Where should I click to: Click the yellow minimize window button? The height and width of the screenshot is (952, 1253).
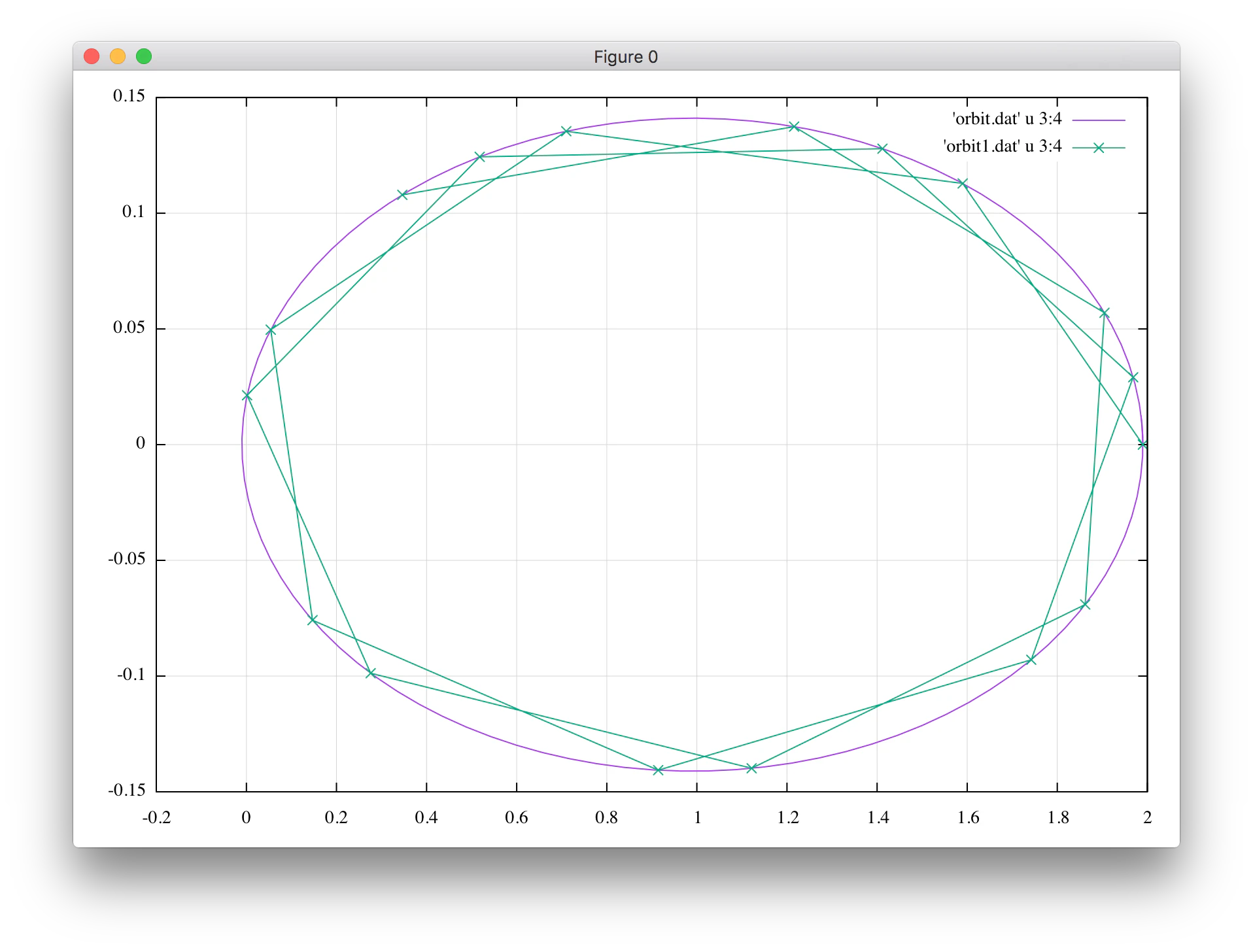coord(118,57)
